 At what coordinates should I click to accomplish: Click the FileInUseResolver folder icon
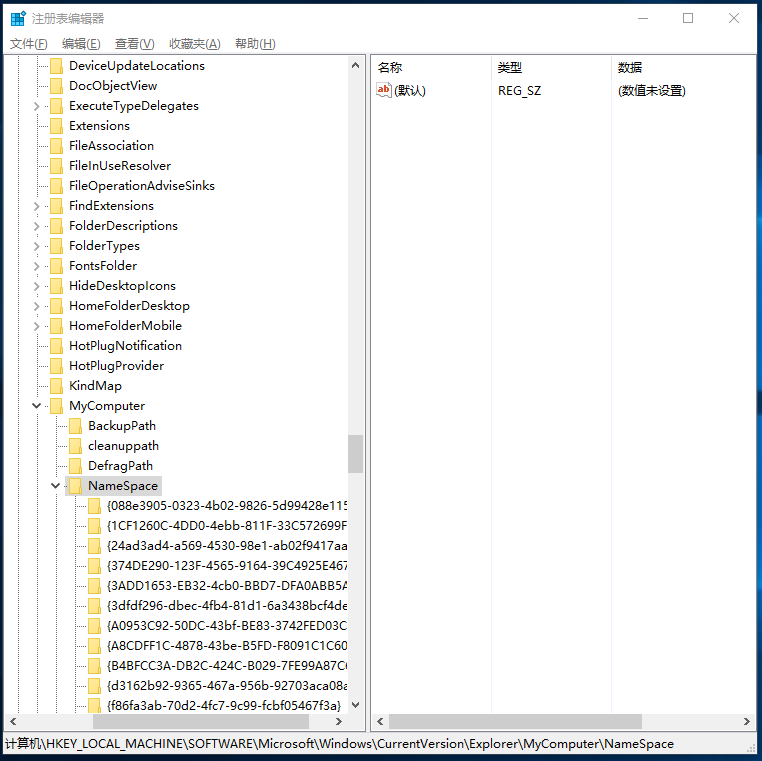pyautogui.click(x=56, y=166)
